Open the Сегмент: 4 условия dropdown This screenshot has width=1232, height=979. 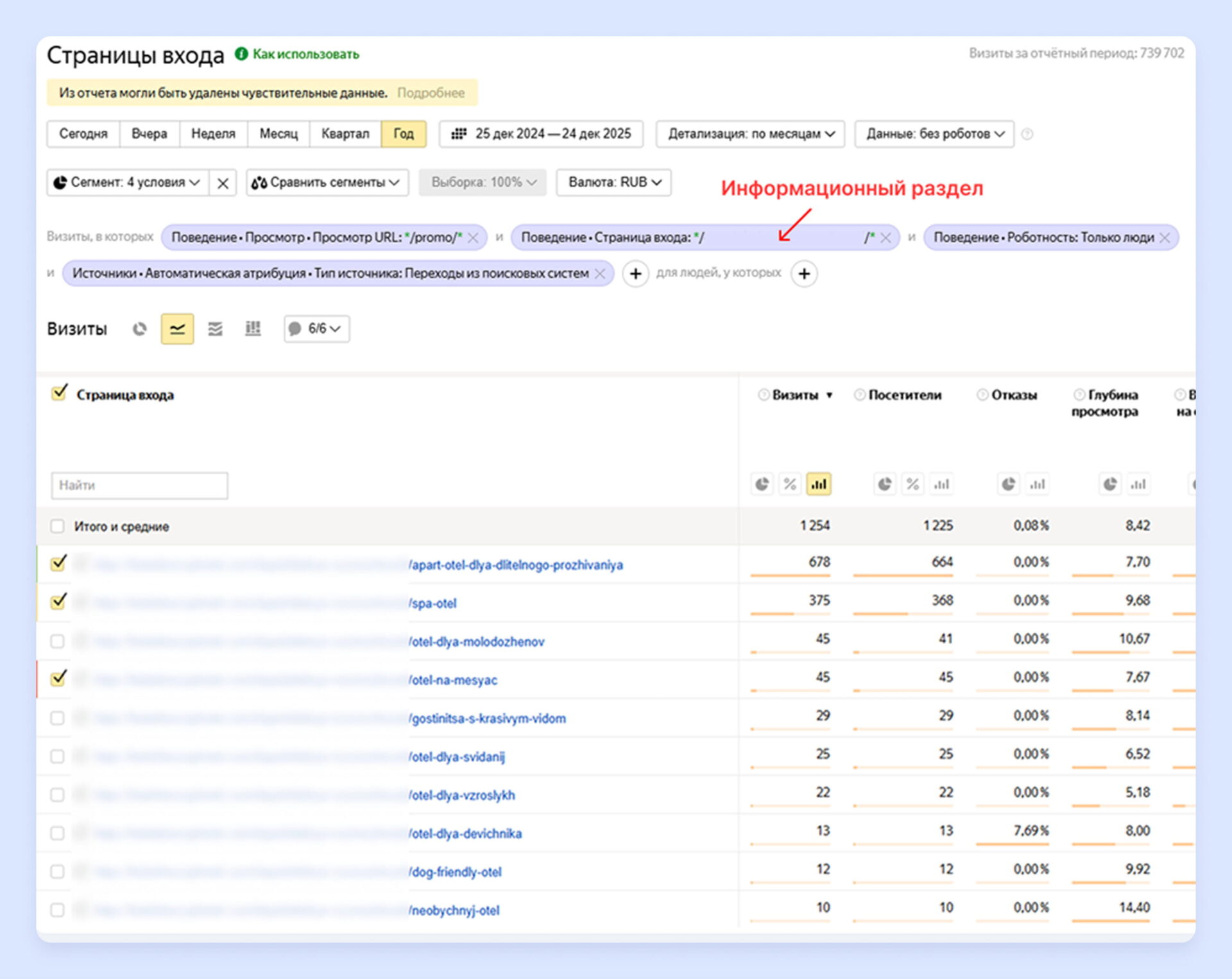(x=128, y=183)
